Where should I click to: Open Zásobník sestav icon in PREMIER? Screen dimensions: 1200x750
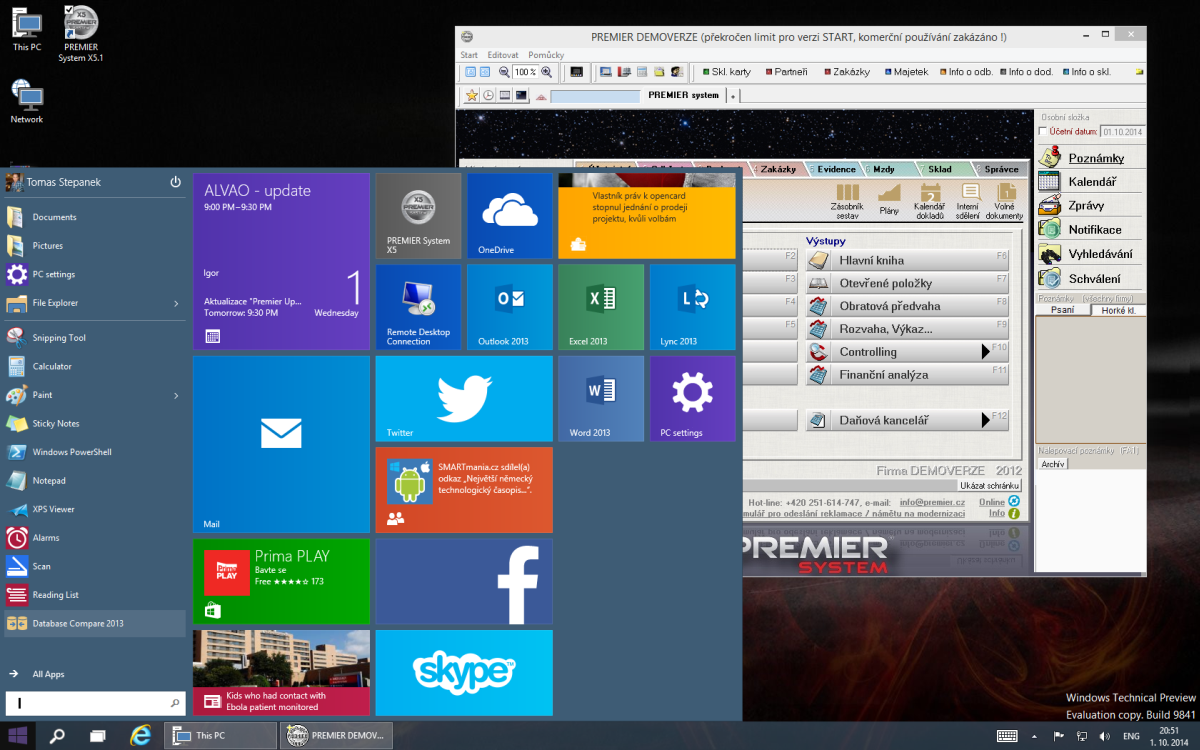point(847,200)
